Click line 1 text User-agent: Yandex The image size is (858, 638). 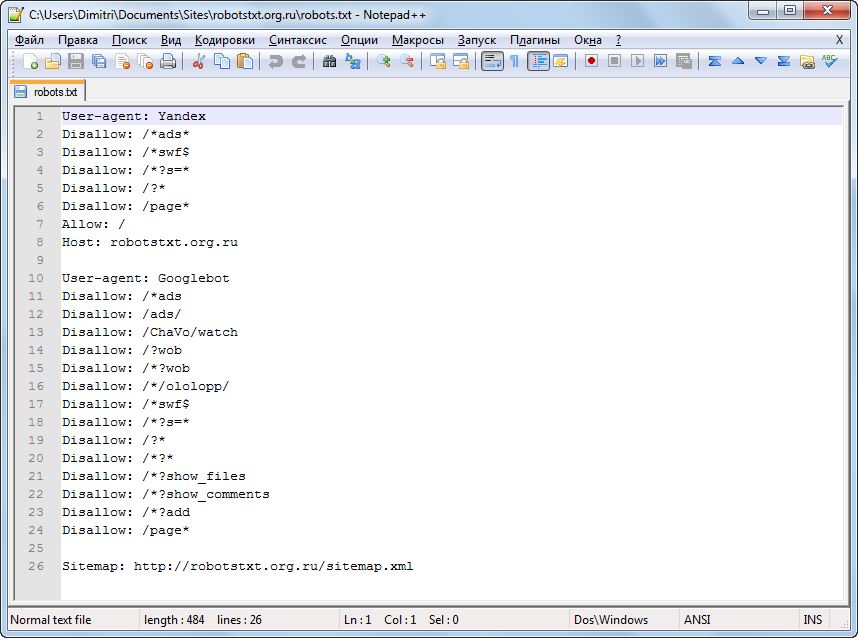134,117
